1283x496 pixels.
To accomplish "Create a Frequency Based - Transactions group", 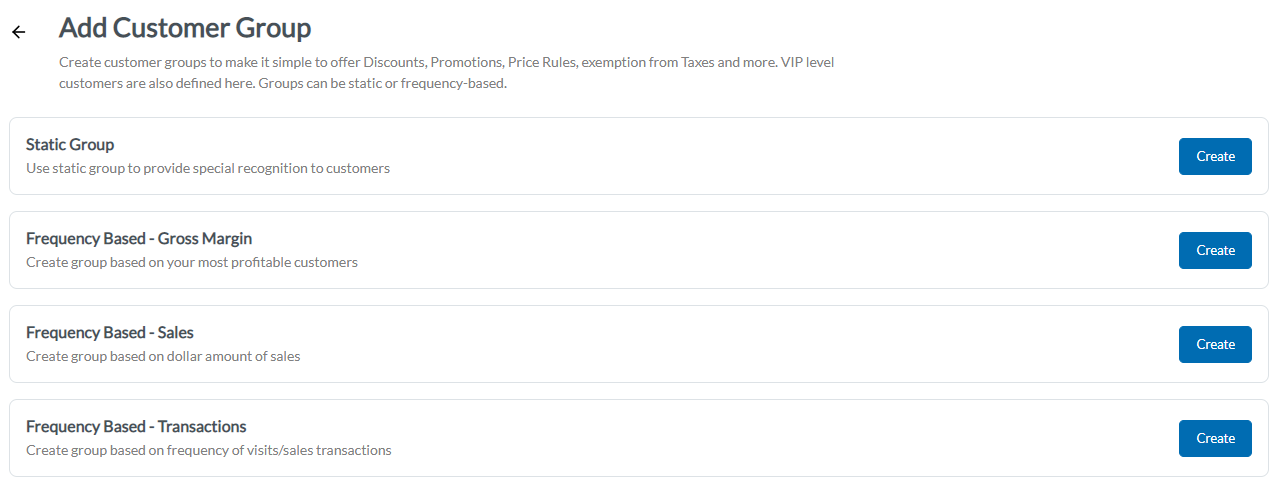I will coord(1215,438).
